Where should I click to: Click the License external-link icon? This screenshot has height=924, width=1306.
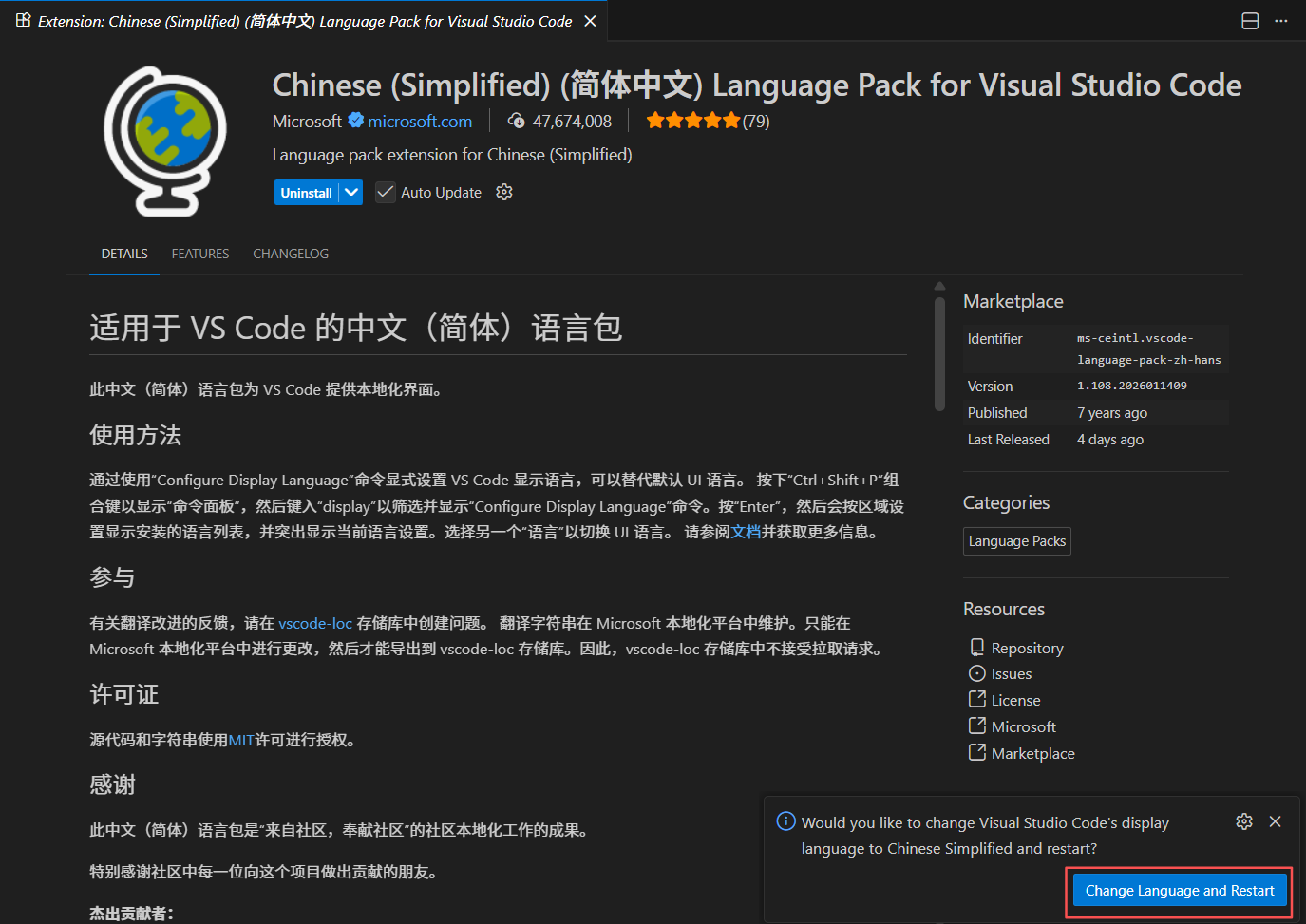coord(976,699)
